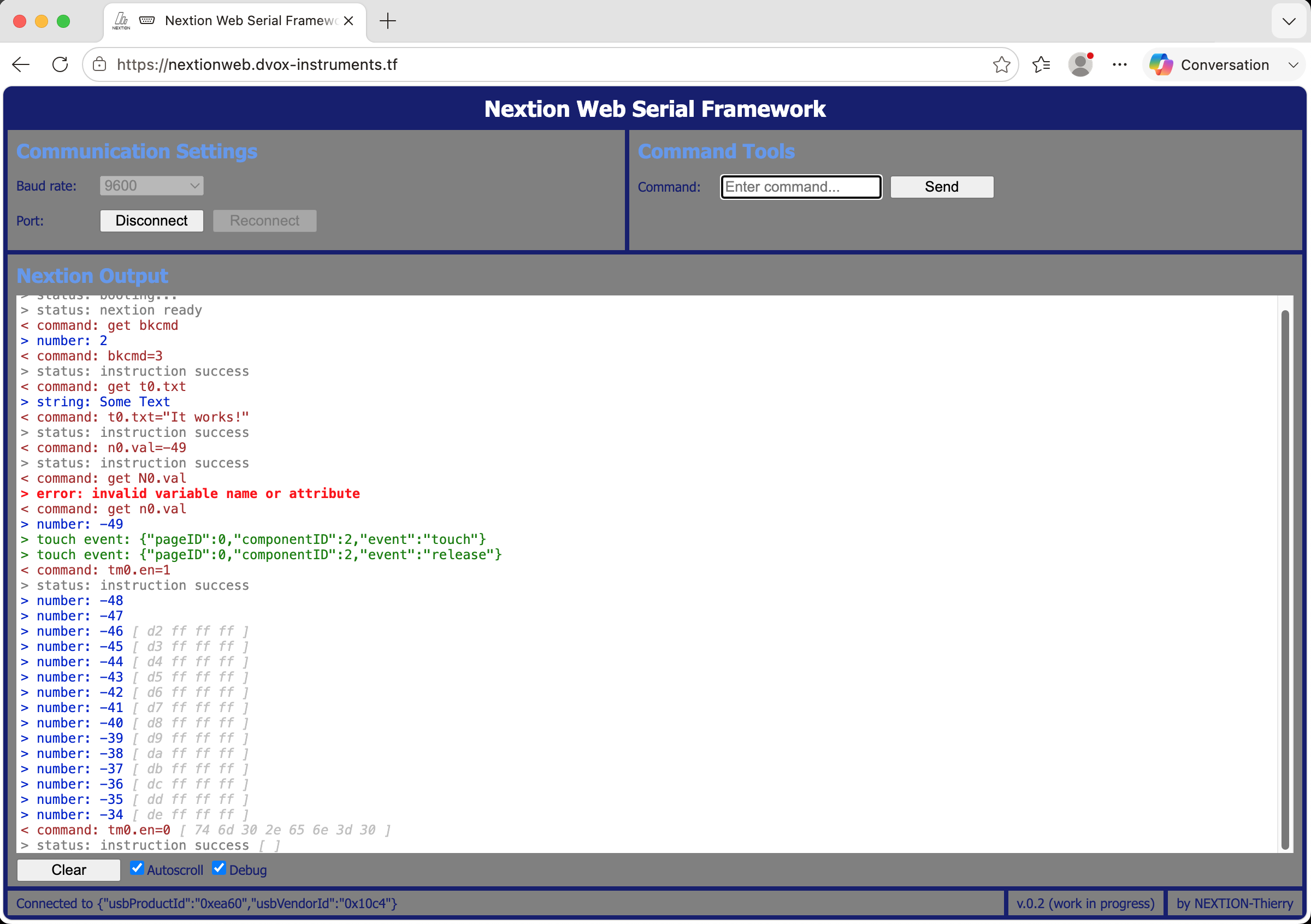The image size is (1311, 924).
Task: Click log line "command: tm0.en=1"
Action: pyautogui.click(x=96, y=570)
